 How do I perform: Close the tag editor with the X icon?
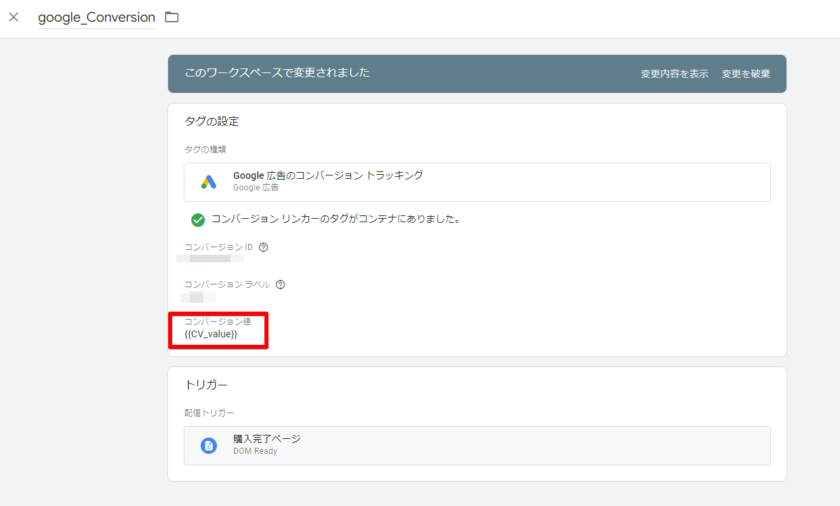14,17
